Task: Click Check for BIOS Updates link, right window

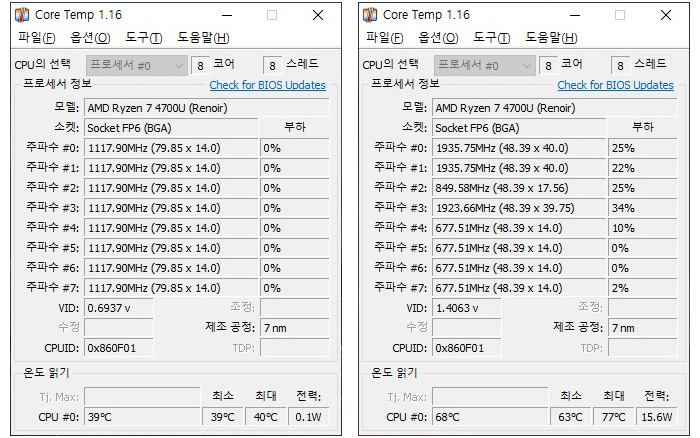Action: (x=615, y=85)
